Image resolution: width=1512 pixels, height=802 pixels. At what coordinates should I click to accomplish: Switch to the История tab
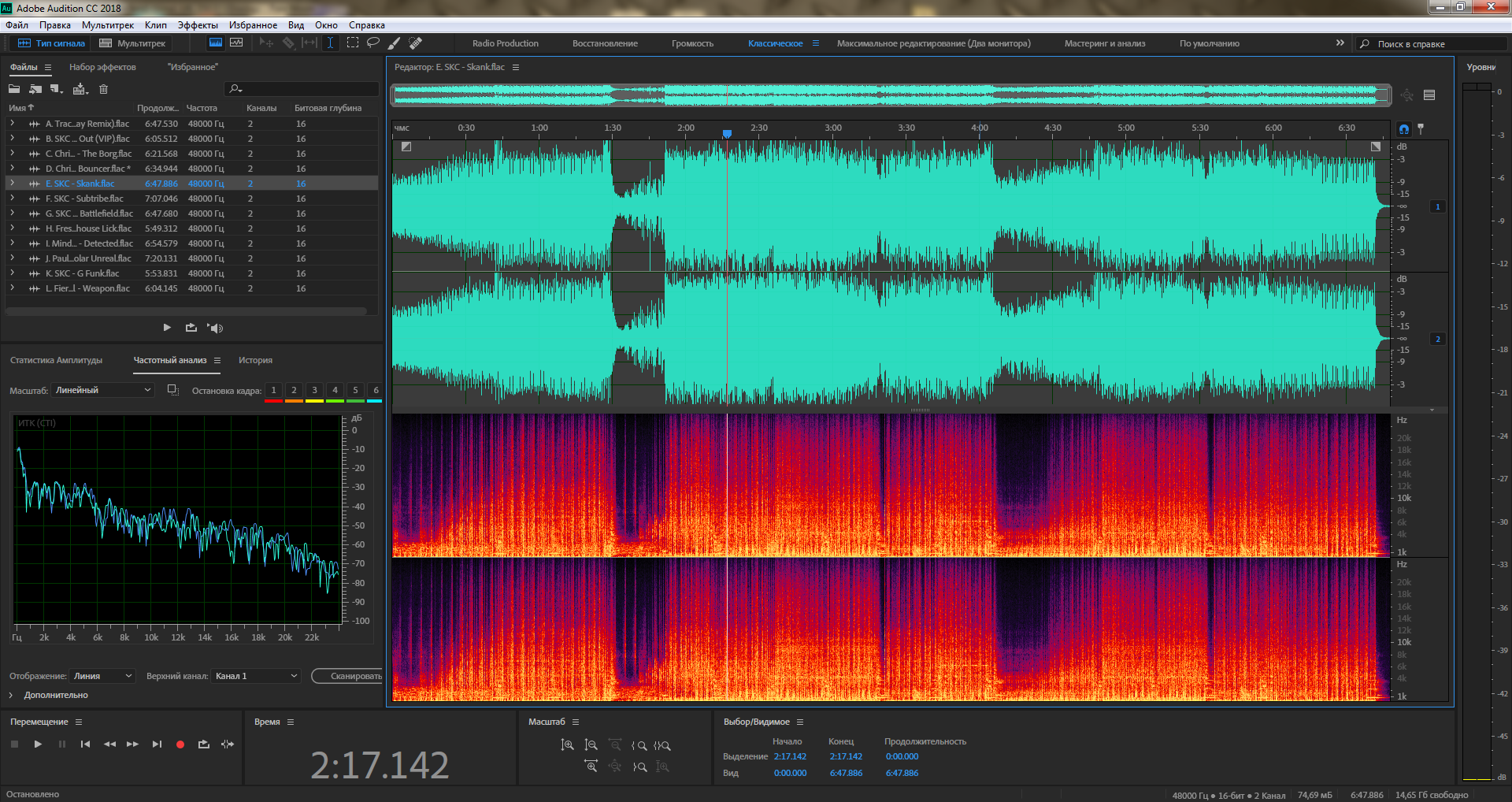[255, 360]
